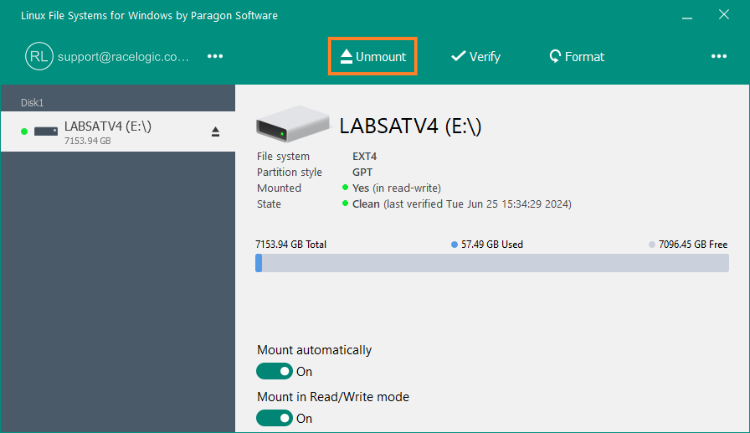750x433 pixels.
Task: Click the Verify button
Action: tap(475, 56)
